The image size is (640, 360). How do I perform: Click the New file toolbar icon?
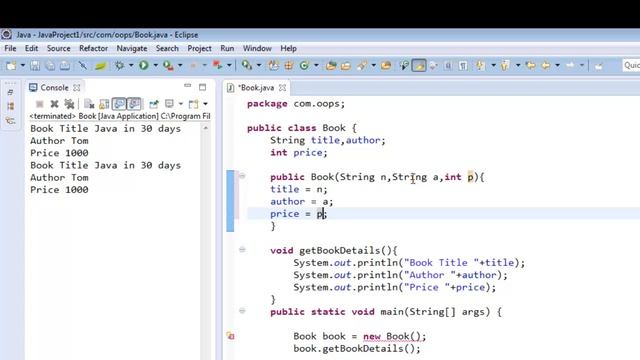click(11, 65)
